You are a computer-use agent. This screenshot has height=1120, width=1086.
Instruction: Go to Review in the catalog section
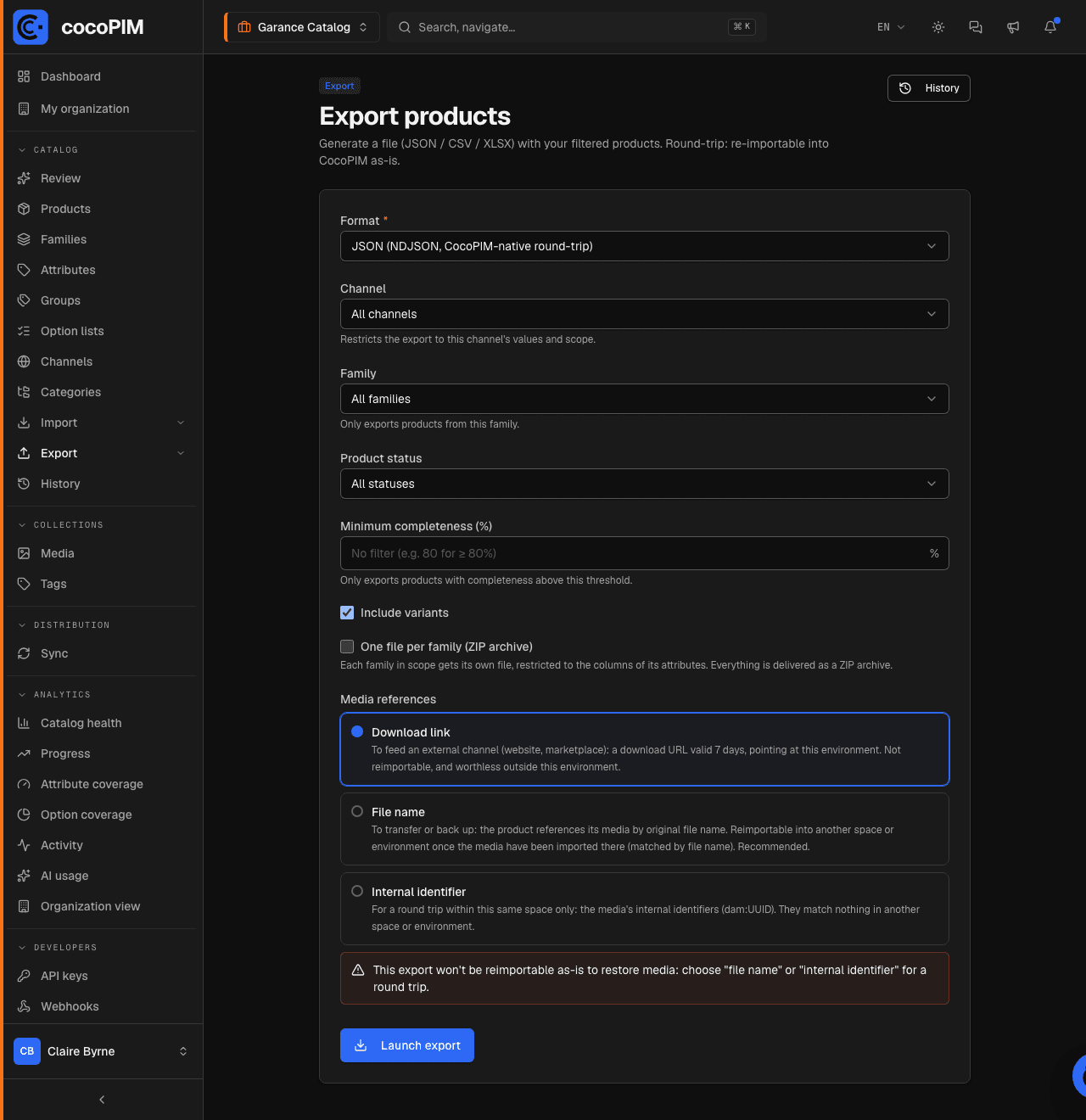102,178
